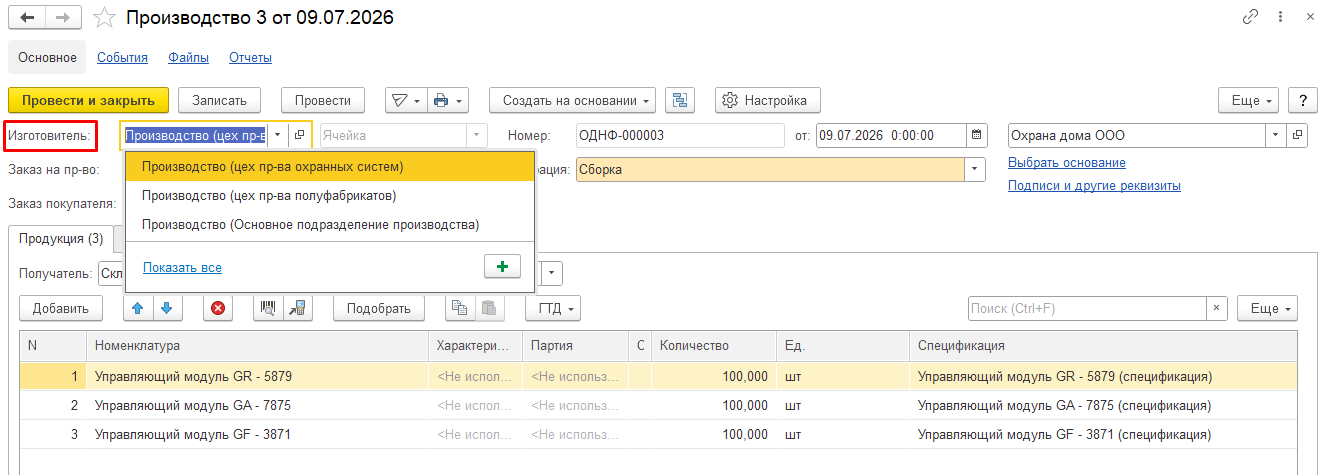Select Производство (Основное подразделение производства)
The height and width of the screenshot is (475, 1322).
coord(330,224)
